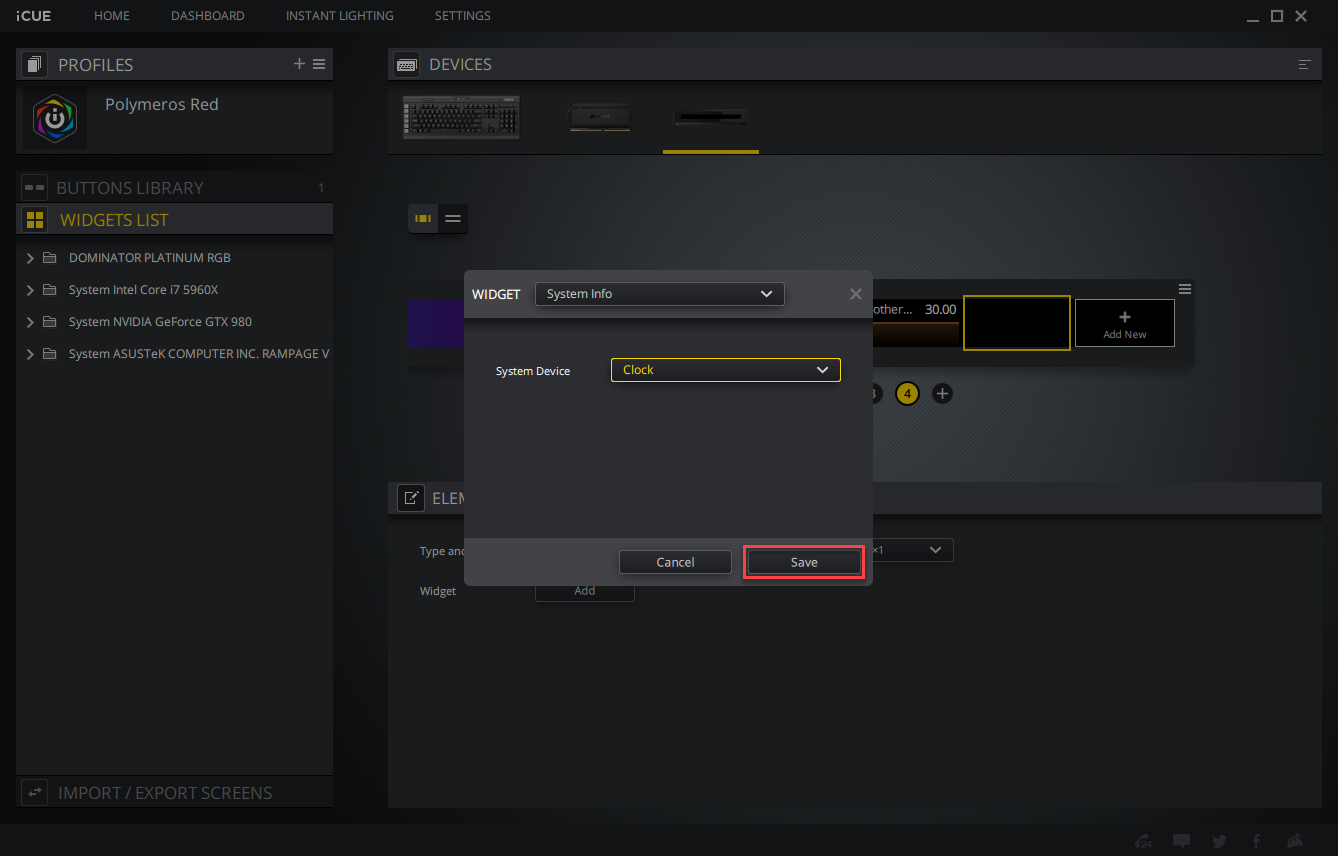
Task: Open the System Device dropdown showing Clock
Action: pos(726,370)
